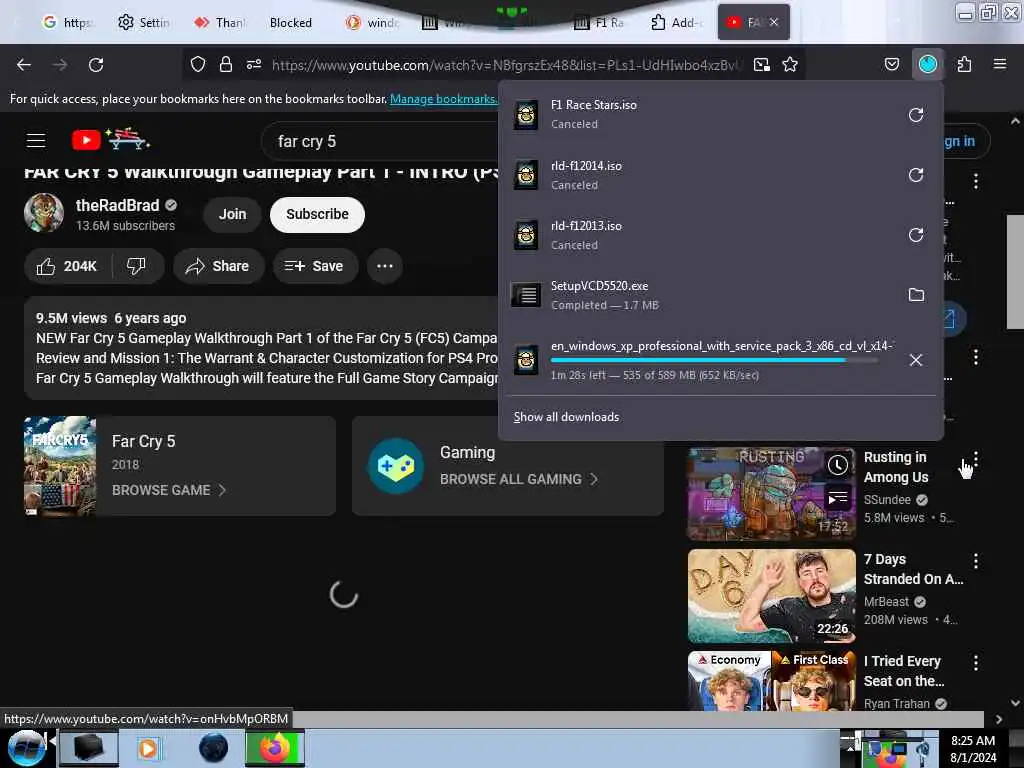Open options menu for 7 Days Stranded video

[x=975, y=560]
